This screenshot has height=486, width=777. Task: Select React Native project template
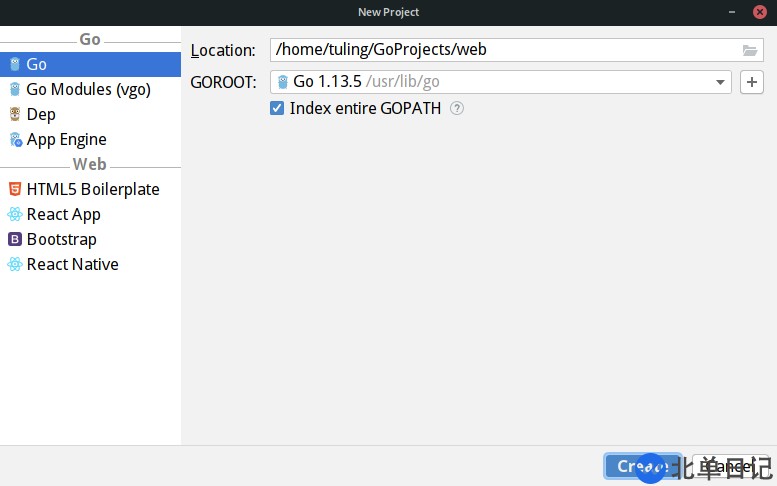[x=72, y=264]
